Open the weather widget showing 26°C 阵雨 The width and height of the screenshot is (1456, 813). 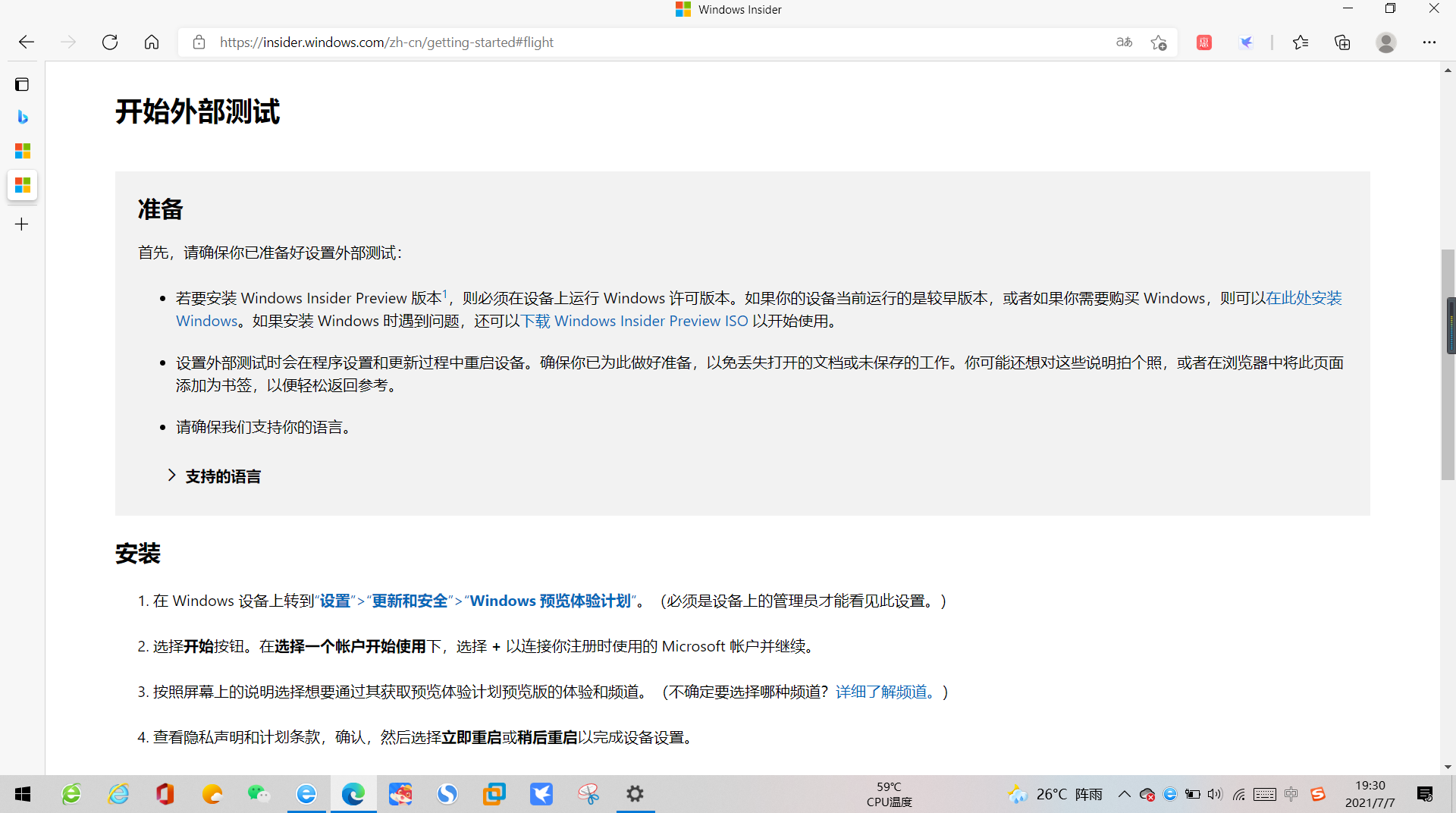tap(1055, 794)
